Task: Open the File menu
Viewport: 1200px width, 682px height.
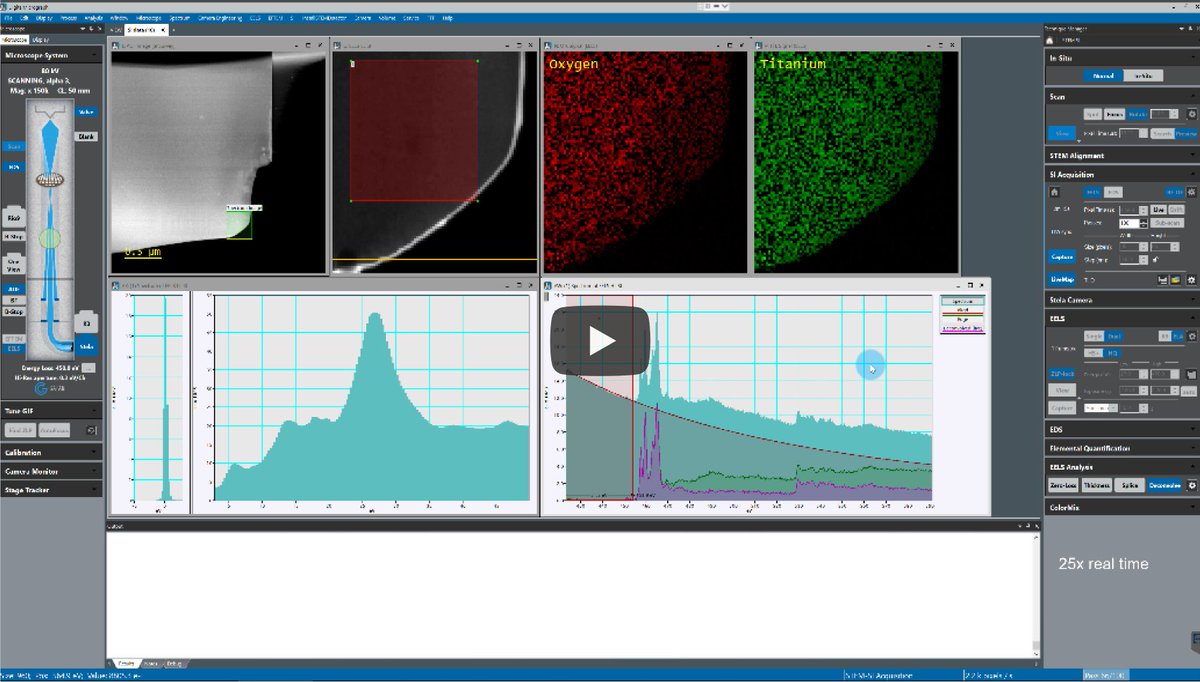Action: click(x=9, y=18)
